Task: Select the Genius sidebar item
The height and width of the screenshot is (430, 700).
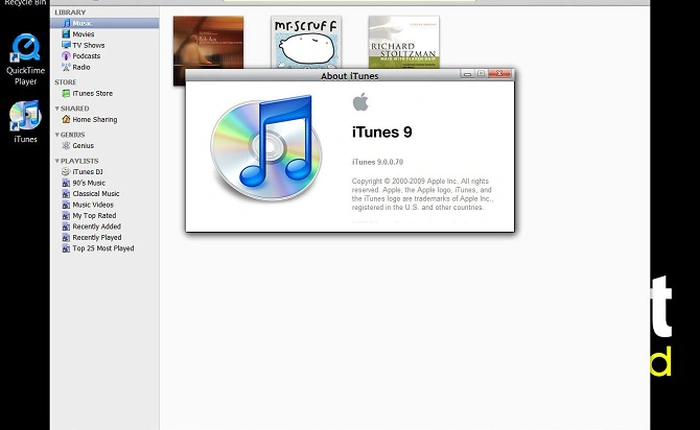Action: click(x=83, y=145)
